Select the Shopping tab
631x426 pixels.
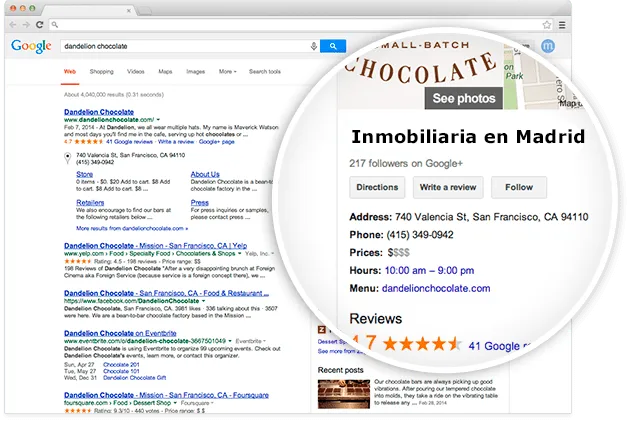tap(101, 72)
